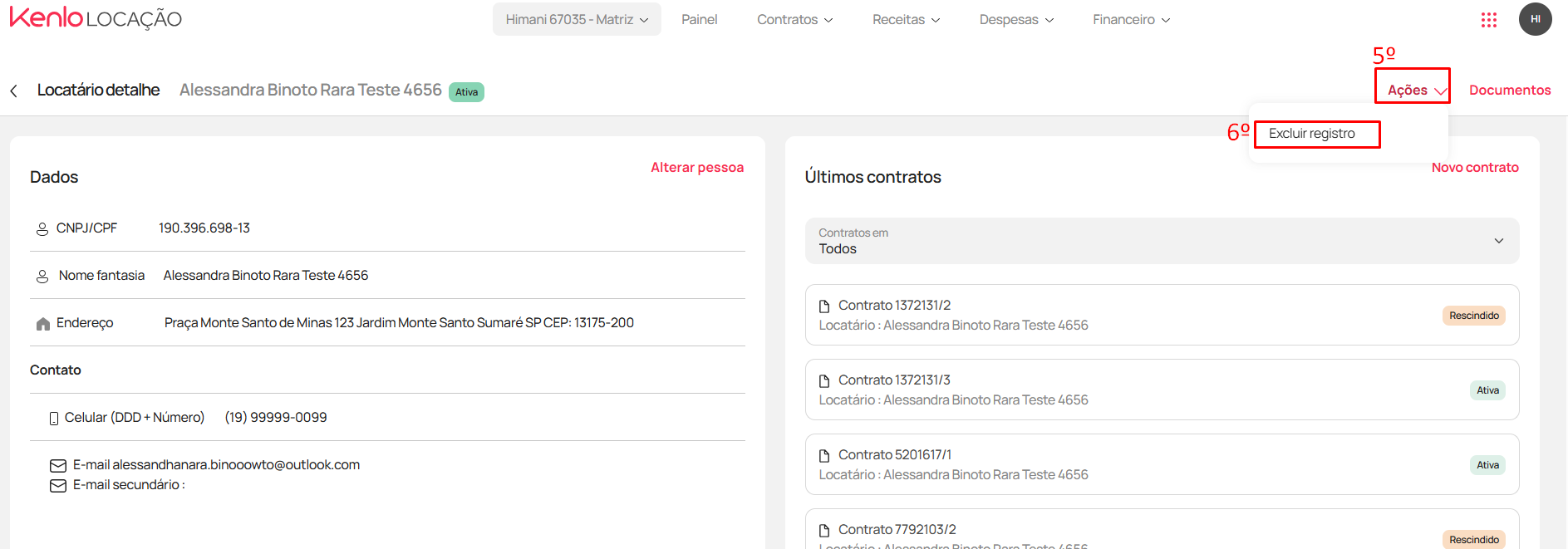Click document icon of Contrato 5201617/1
Image resolution: width=1568 pixels, height=549 pixels.
(x=824, y=455)
